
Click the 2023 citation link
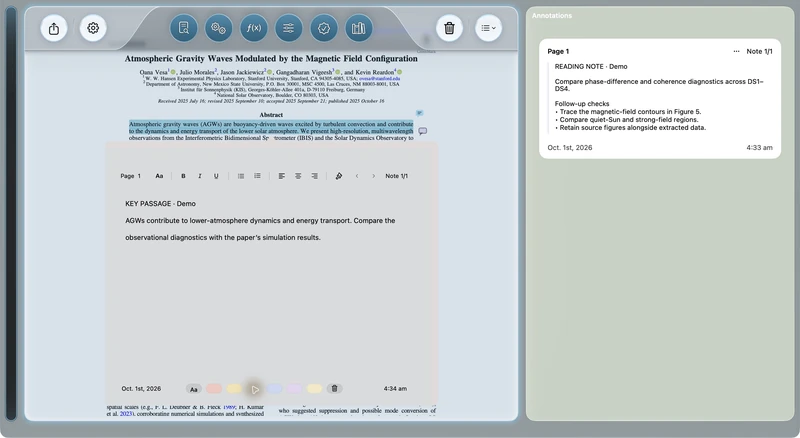point(126,413)
